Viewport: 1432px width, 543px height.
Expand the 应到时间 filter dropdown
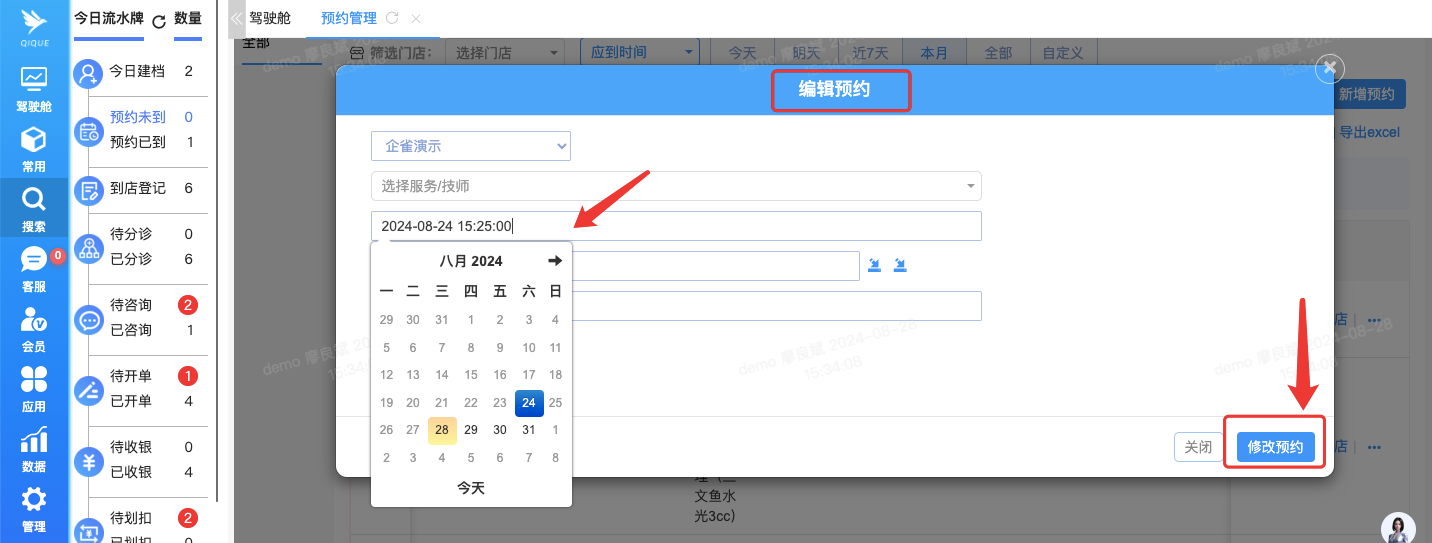coord(639,52)
